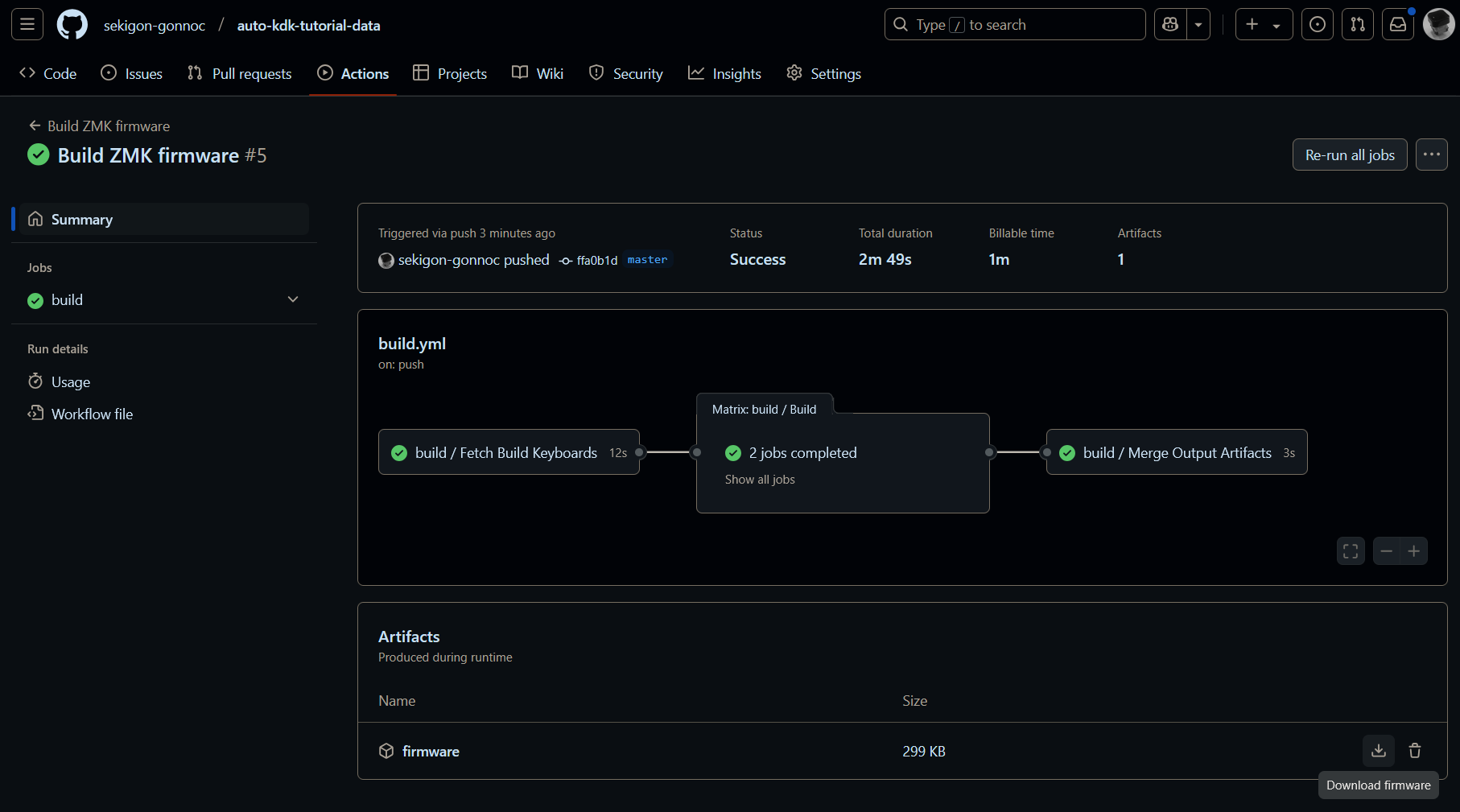The width and height of the screenshot is (1460, 812).
Task: Click Show all jobs in matrix
Action: click(x=760, y=479)
